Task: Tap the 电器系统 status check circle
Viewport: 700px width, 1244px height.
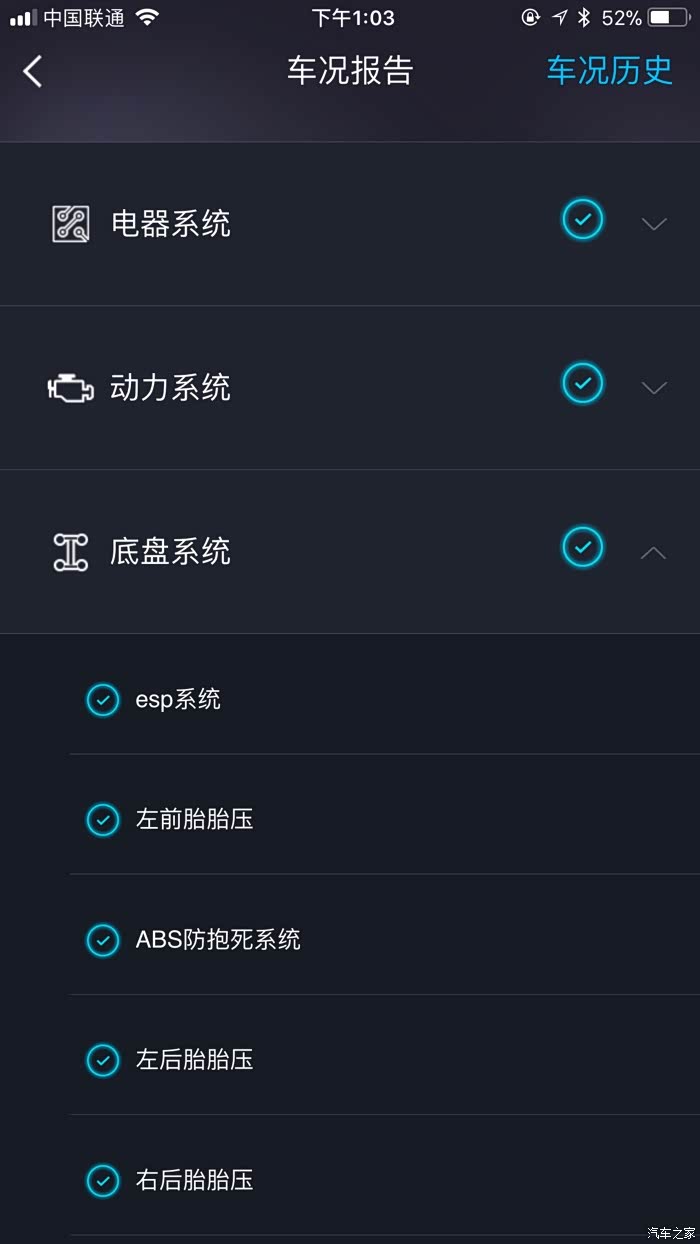Action: [x=582, y=219]
